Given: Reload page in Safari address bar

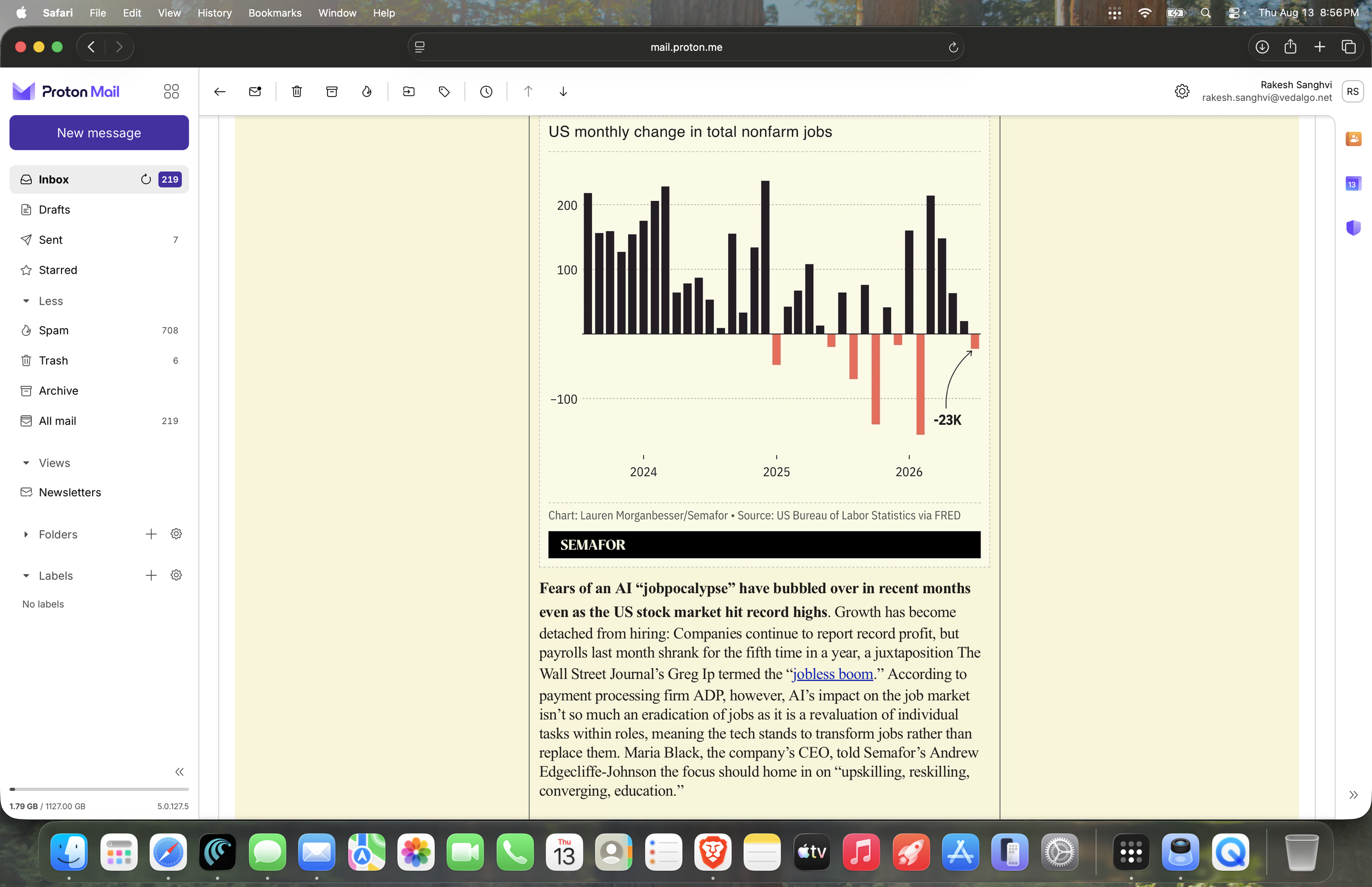Looking at the screenshot, I should click(x=953, y=47).
